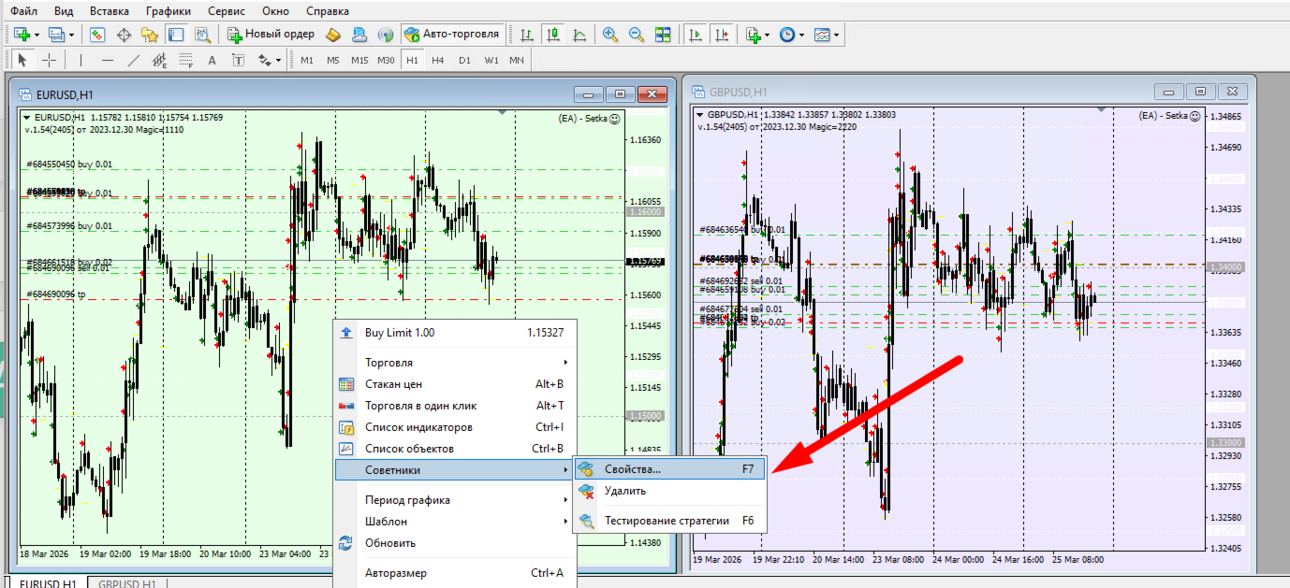The image size is (1290, 588).
Task: Zoom in with the magnifier plus icon
Action: point(610,34)
